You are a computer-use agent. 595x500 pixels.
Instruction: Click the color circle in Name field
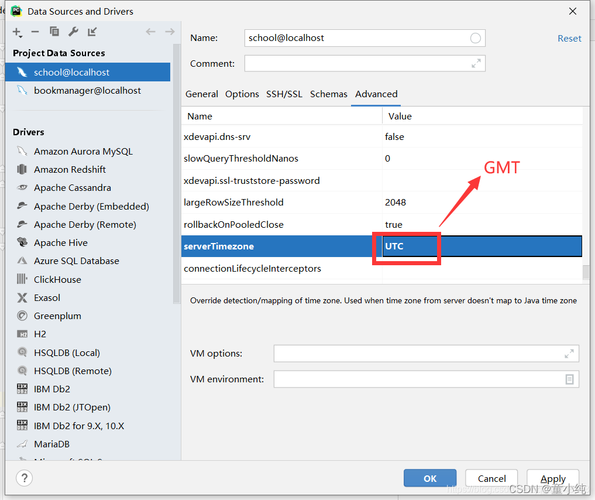tap(475, 38)
